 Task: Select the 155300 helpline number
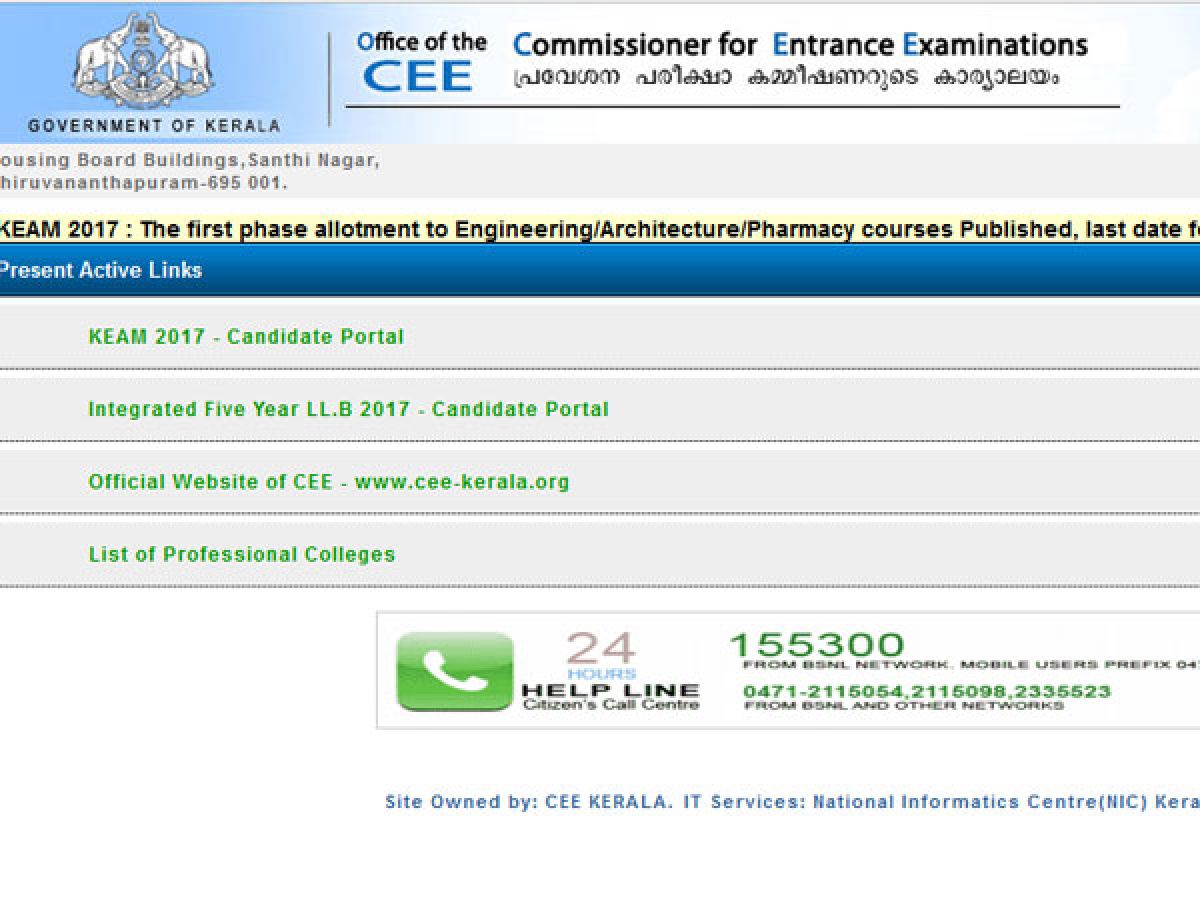tap(816, 644)
